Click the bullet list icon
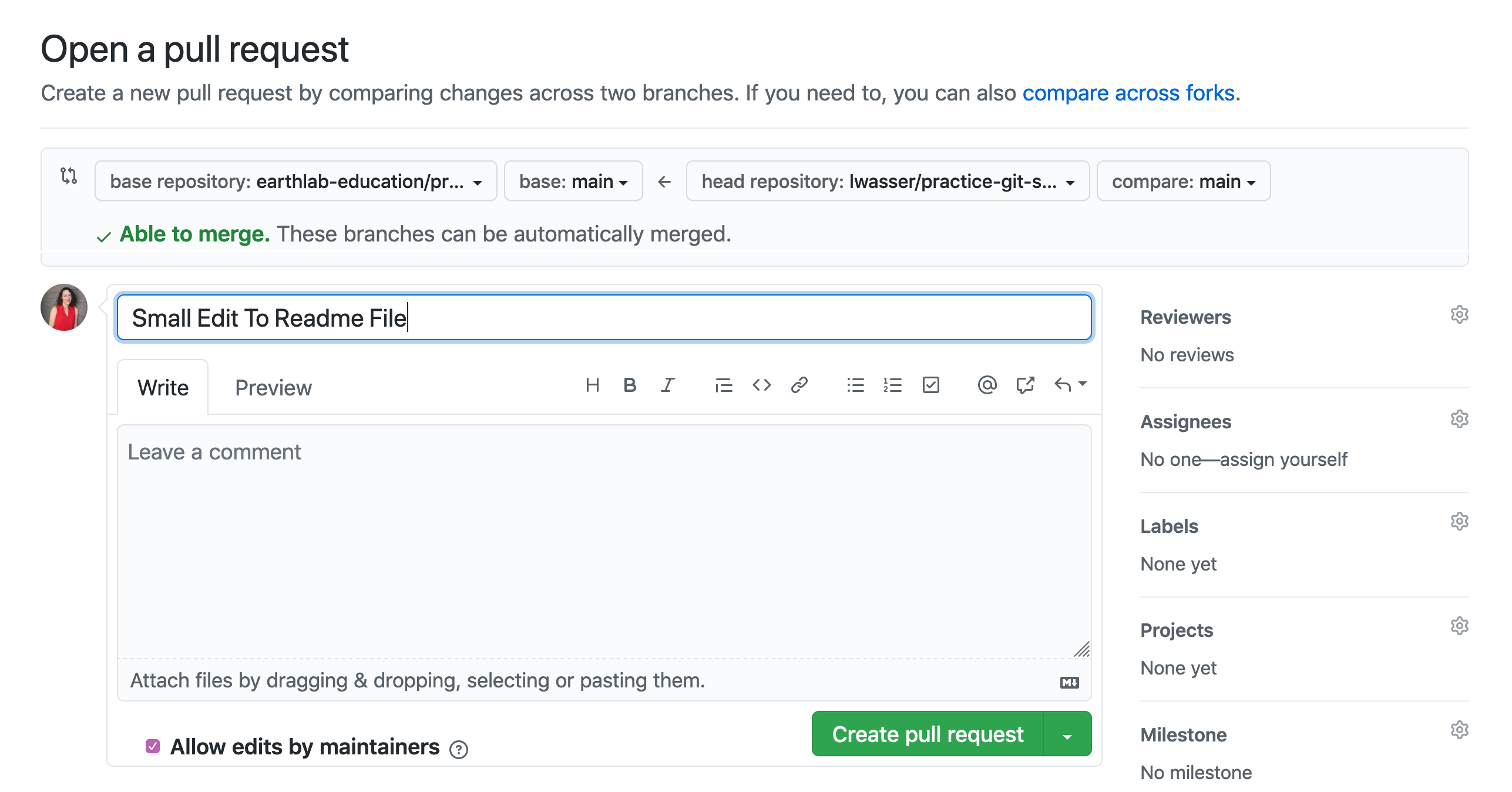Image resolution: width=1512 pixels, height=792 pixels. (854, 385)
